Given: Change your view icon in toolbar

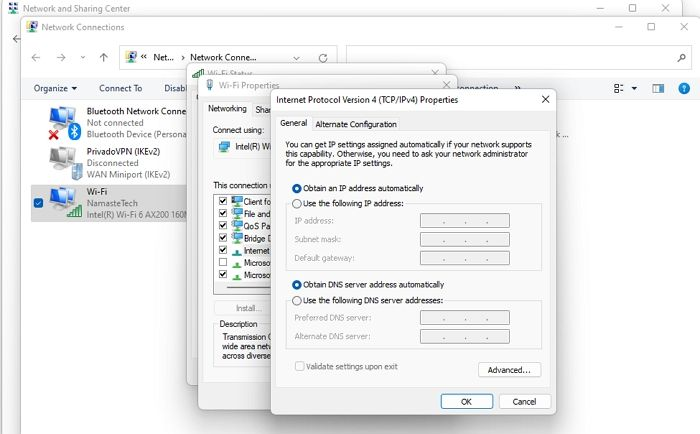Looking at the screenshot, I should [618, 88].
